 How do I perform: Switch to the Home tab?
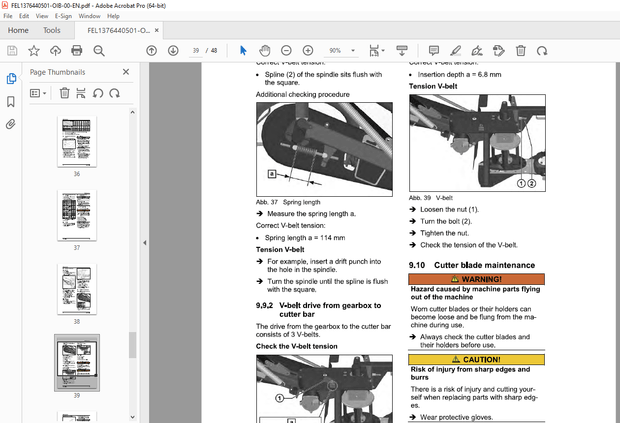18,30
